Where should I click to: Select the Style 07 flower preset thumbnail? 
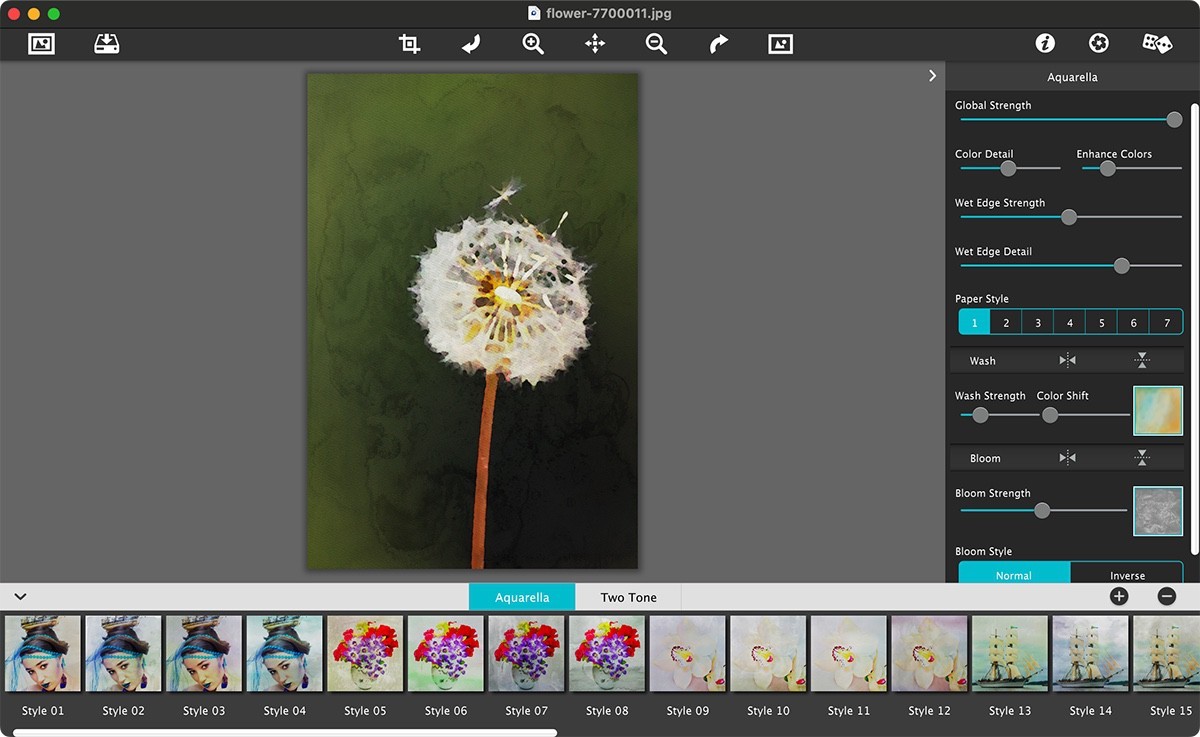(x=526, y=652)
